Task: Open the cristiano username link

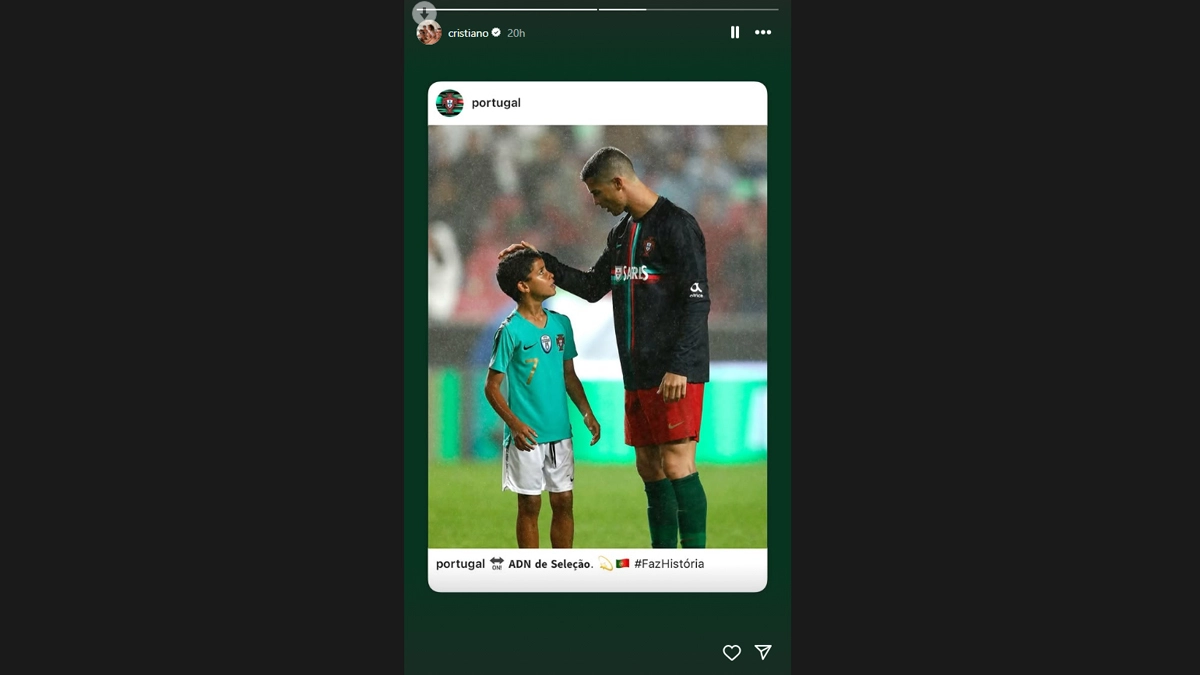Action: click(468, 33)
